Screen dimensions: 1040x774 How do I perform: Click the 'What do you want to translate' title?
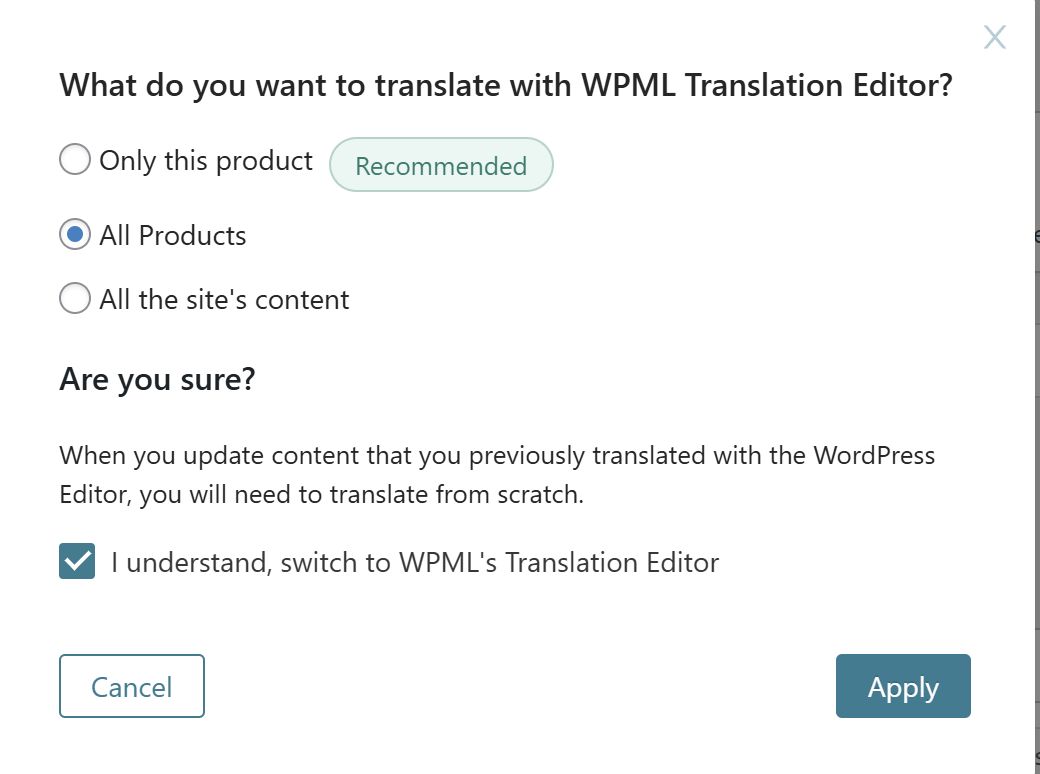pos(505,85)
